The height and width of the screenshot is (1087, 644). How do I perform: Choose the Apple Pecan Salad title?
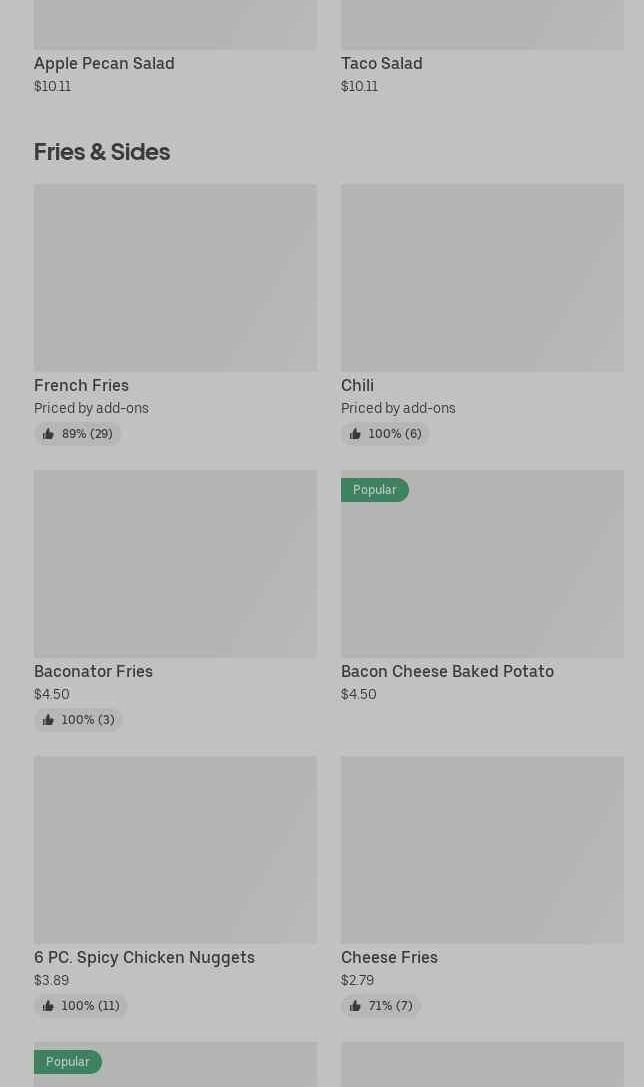coord(104,63)
